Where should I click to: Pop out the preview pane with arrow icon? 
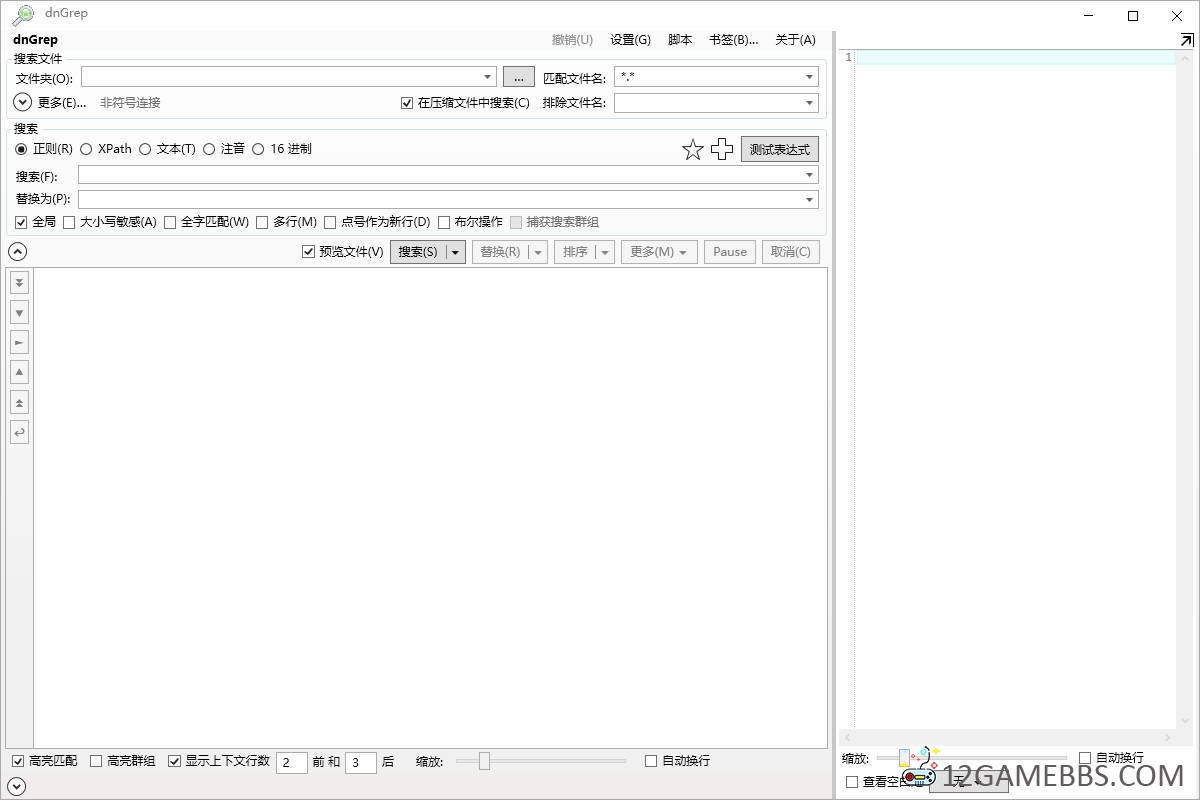[x=1187, y=40]
